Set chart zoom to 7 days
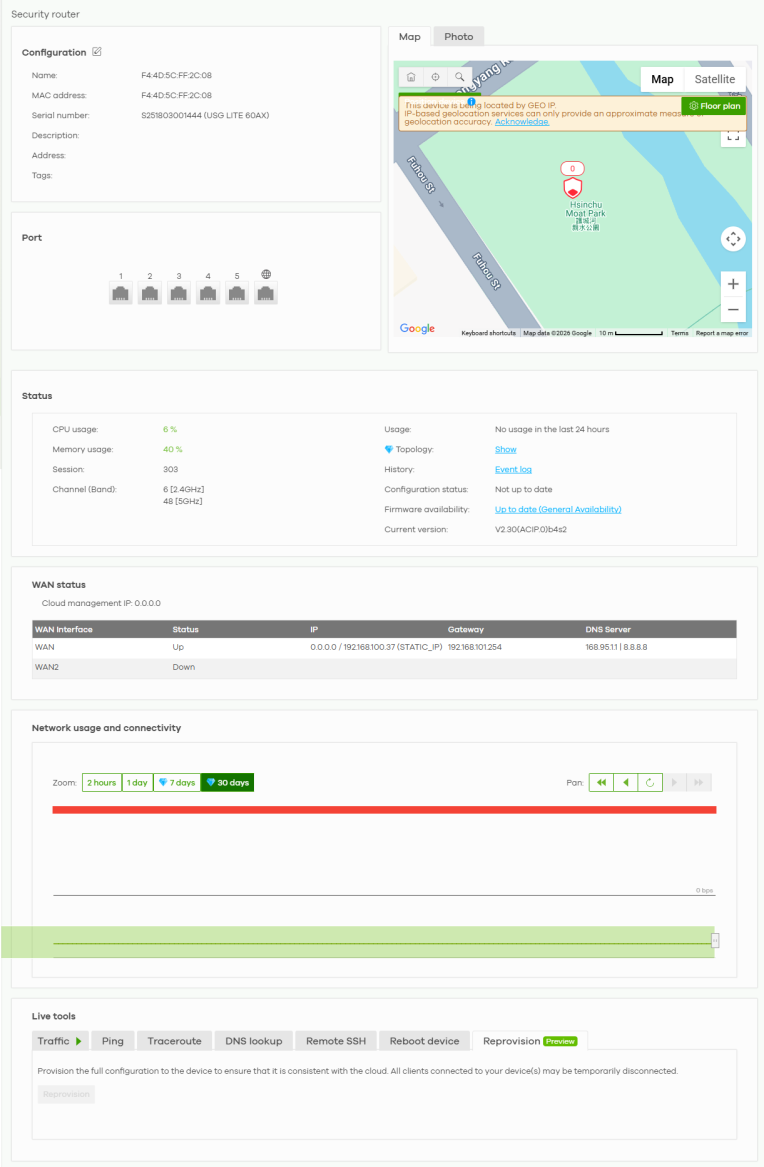This screenshot has height=1167, width=764. click(x=177, y=782)
